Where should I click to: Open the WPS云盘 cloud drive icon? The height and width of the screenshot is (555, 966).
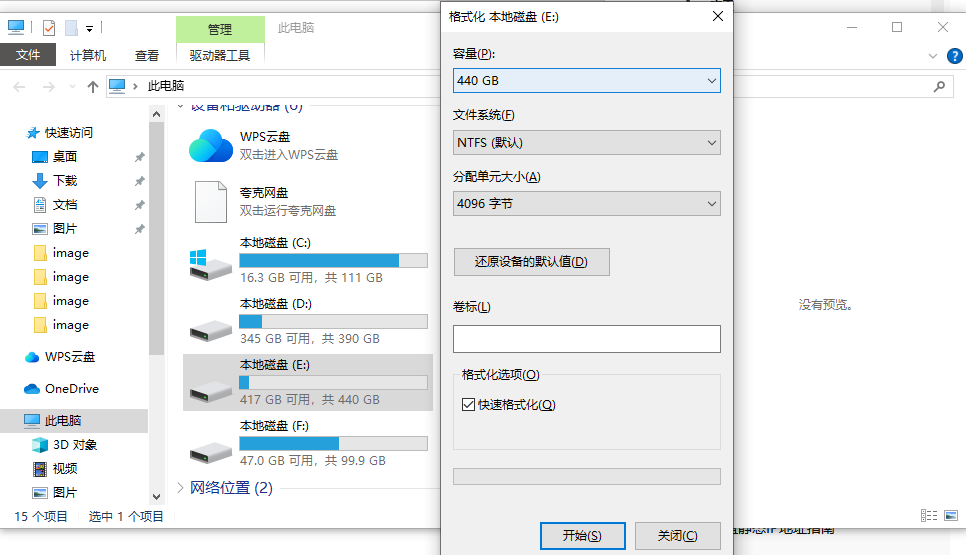(211, 145)
